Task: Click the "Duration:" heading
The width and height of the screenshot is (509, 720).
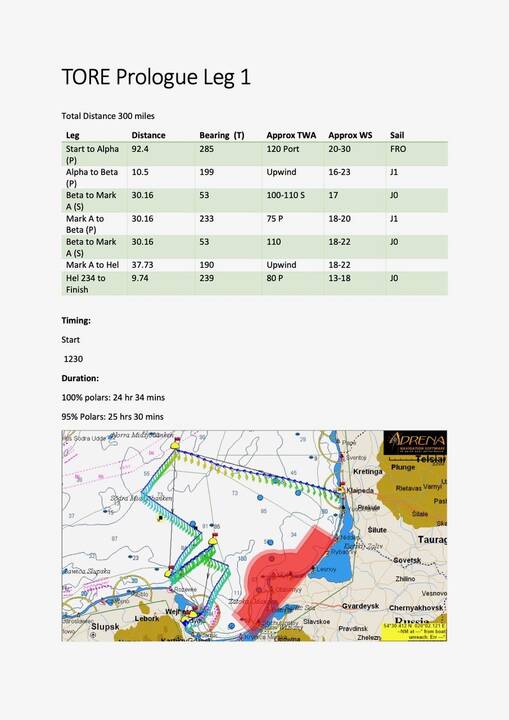Action: pos(80,378)
